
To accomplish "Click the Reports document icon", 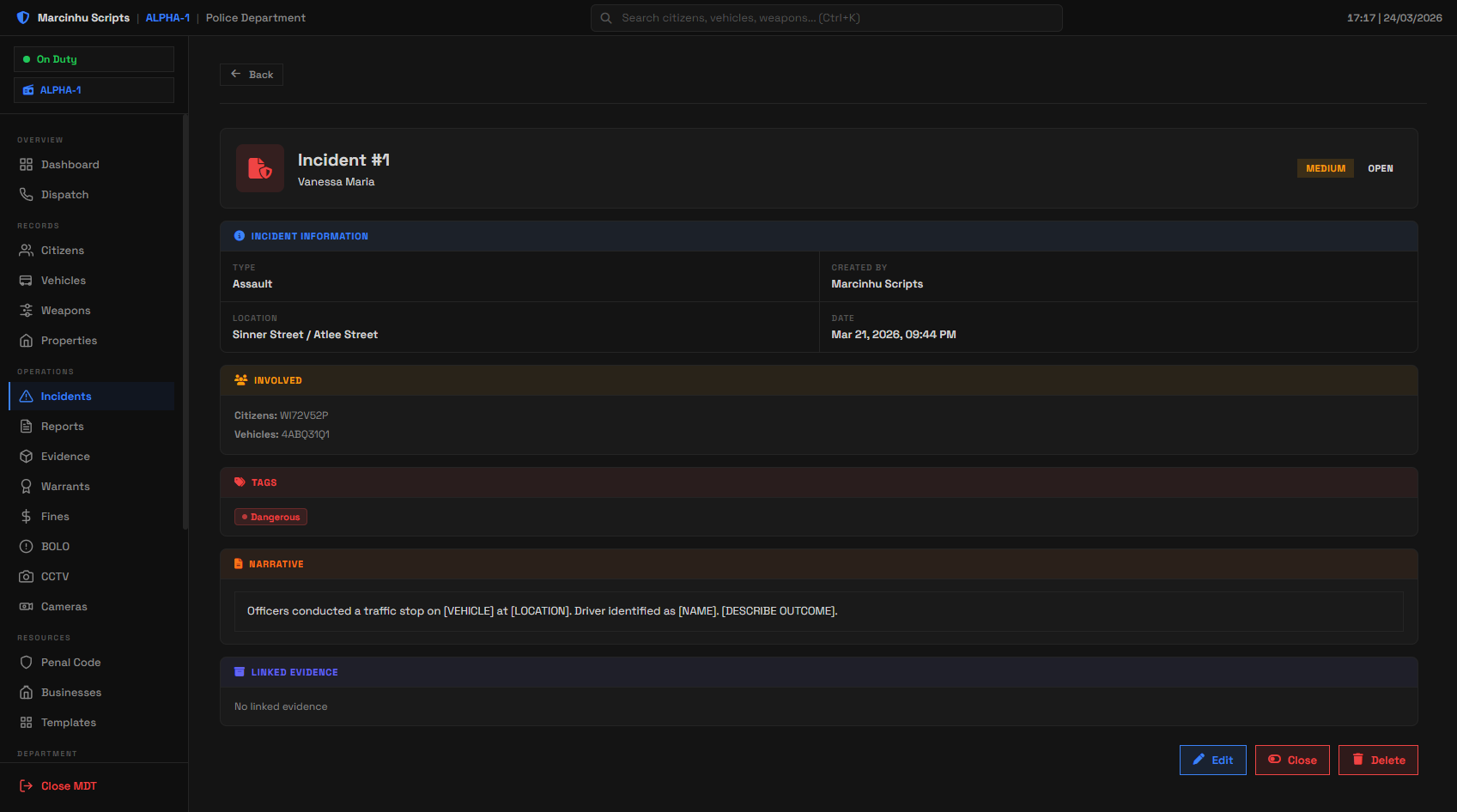I will tap(26, 427).
